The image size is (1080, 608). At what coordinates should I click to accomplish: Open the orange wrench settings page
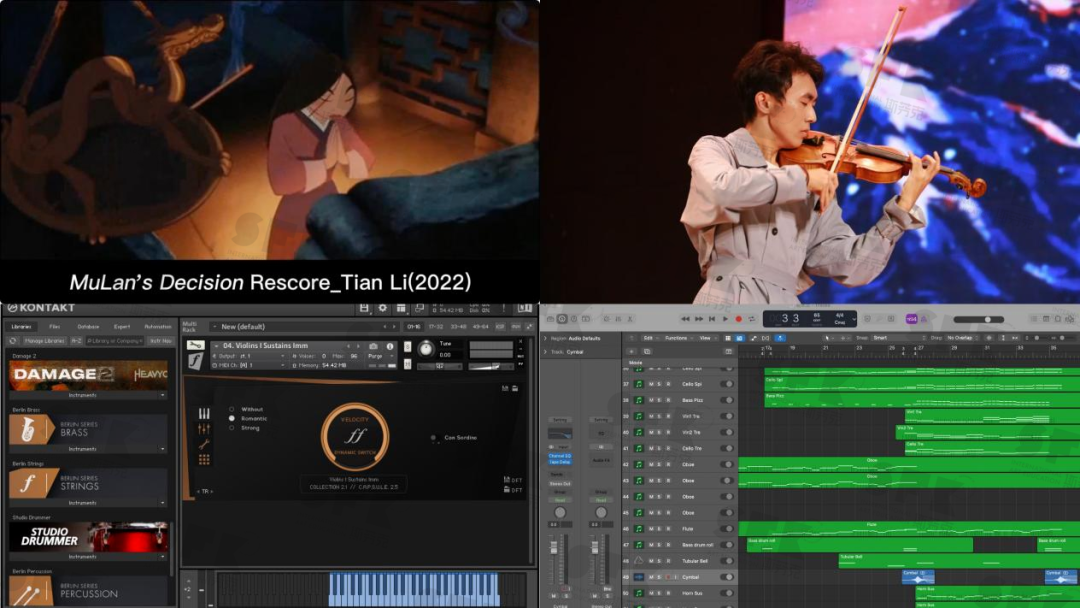coord(204,444)
